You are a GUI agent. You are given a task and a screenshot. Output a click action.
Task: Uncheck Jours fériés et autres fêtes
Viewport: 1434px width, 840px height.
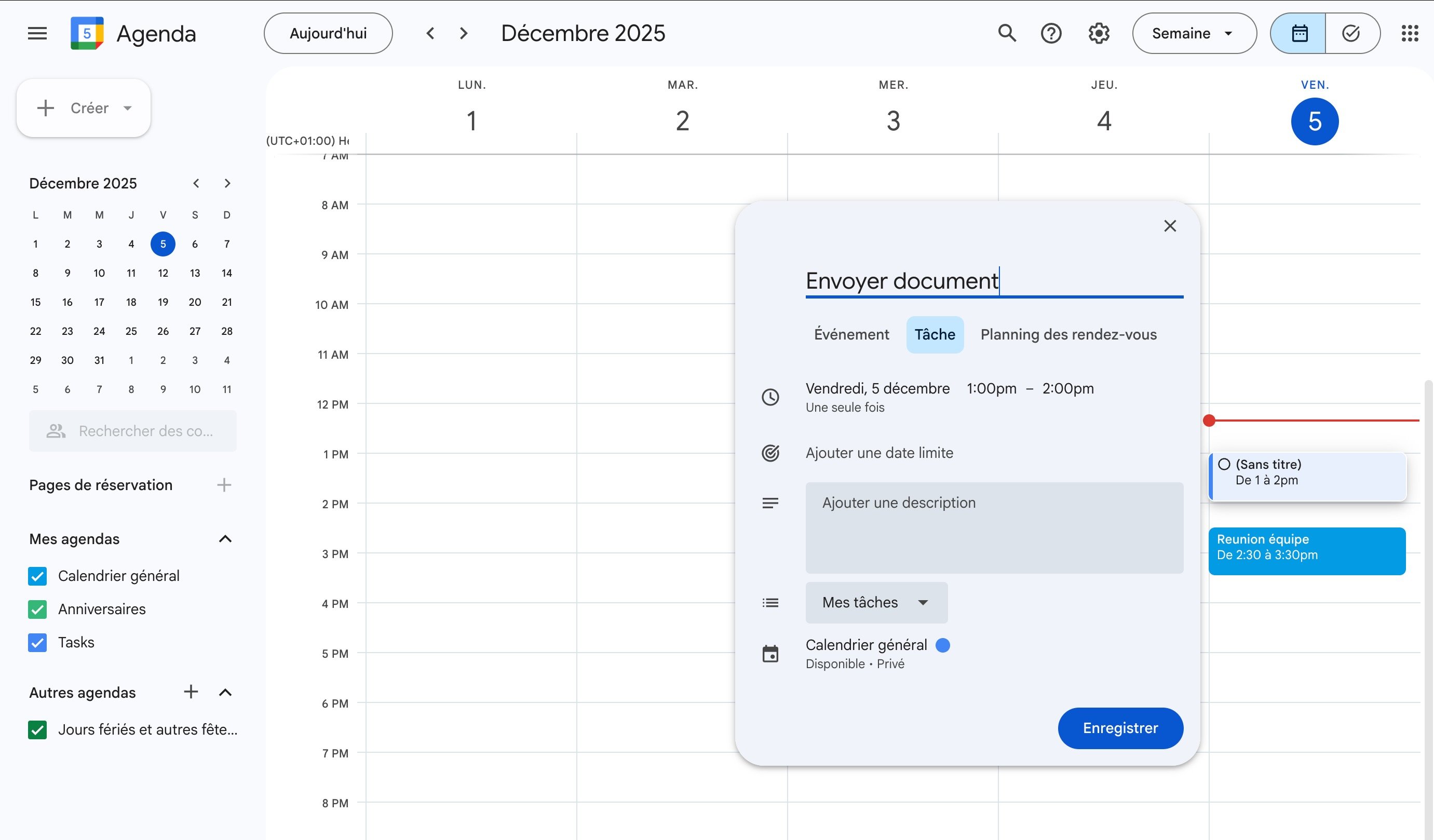tap(37, 729)
